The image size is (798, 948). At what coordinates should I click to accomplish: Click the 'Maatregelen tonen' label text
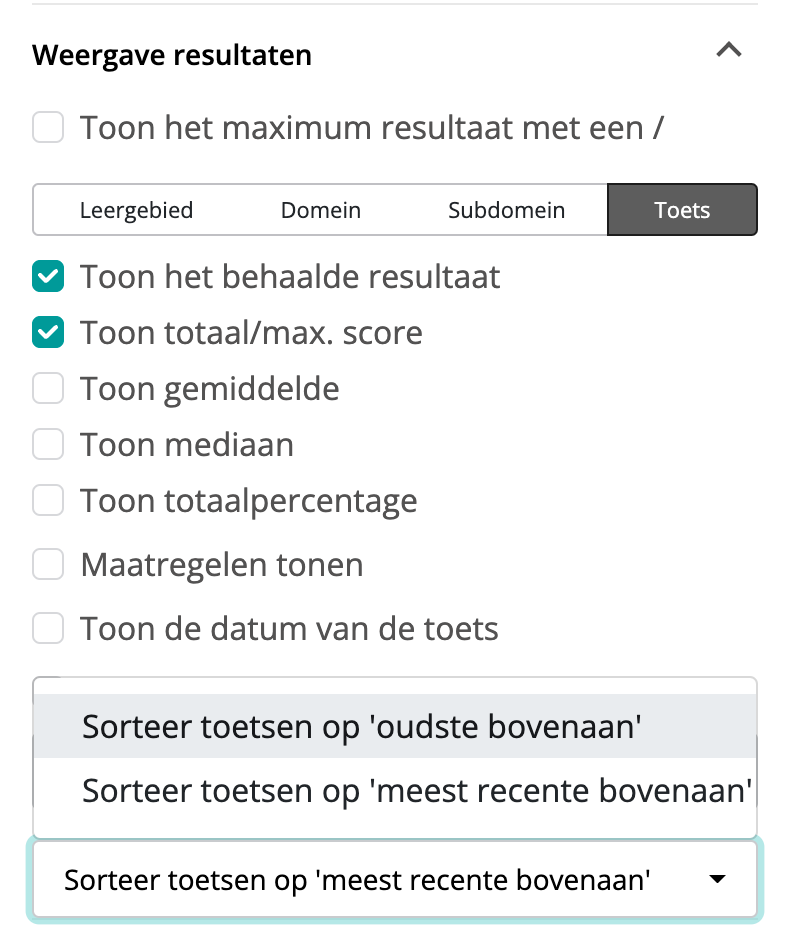click(x=222, y=565)
